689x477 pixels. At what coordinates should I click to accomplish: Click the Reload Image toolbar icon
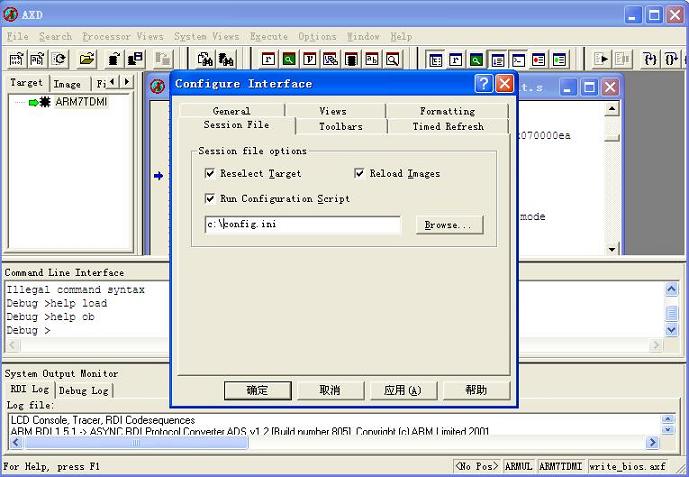pyautogui.click(x=58, y=58)
